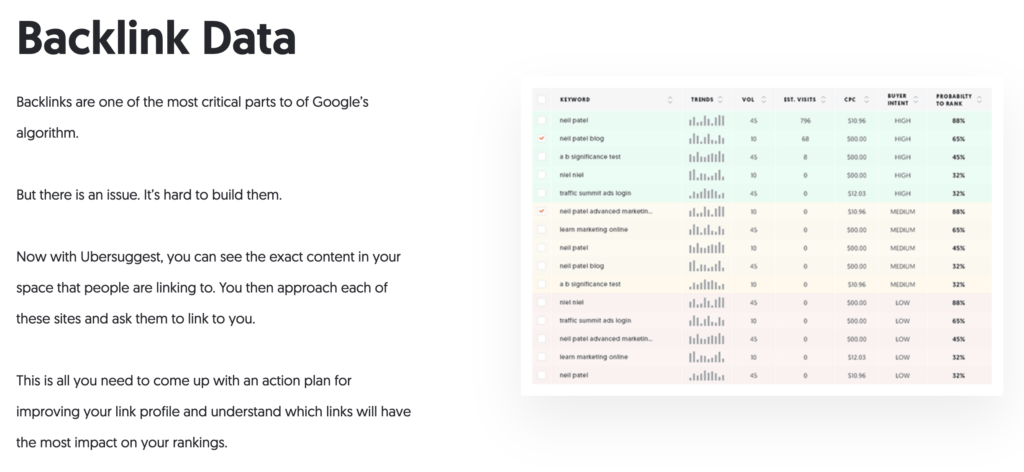This screenshot has width=1024, height=472.
Task: Click the Buyer Intent header label
Action: coord(898,100)
